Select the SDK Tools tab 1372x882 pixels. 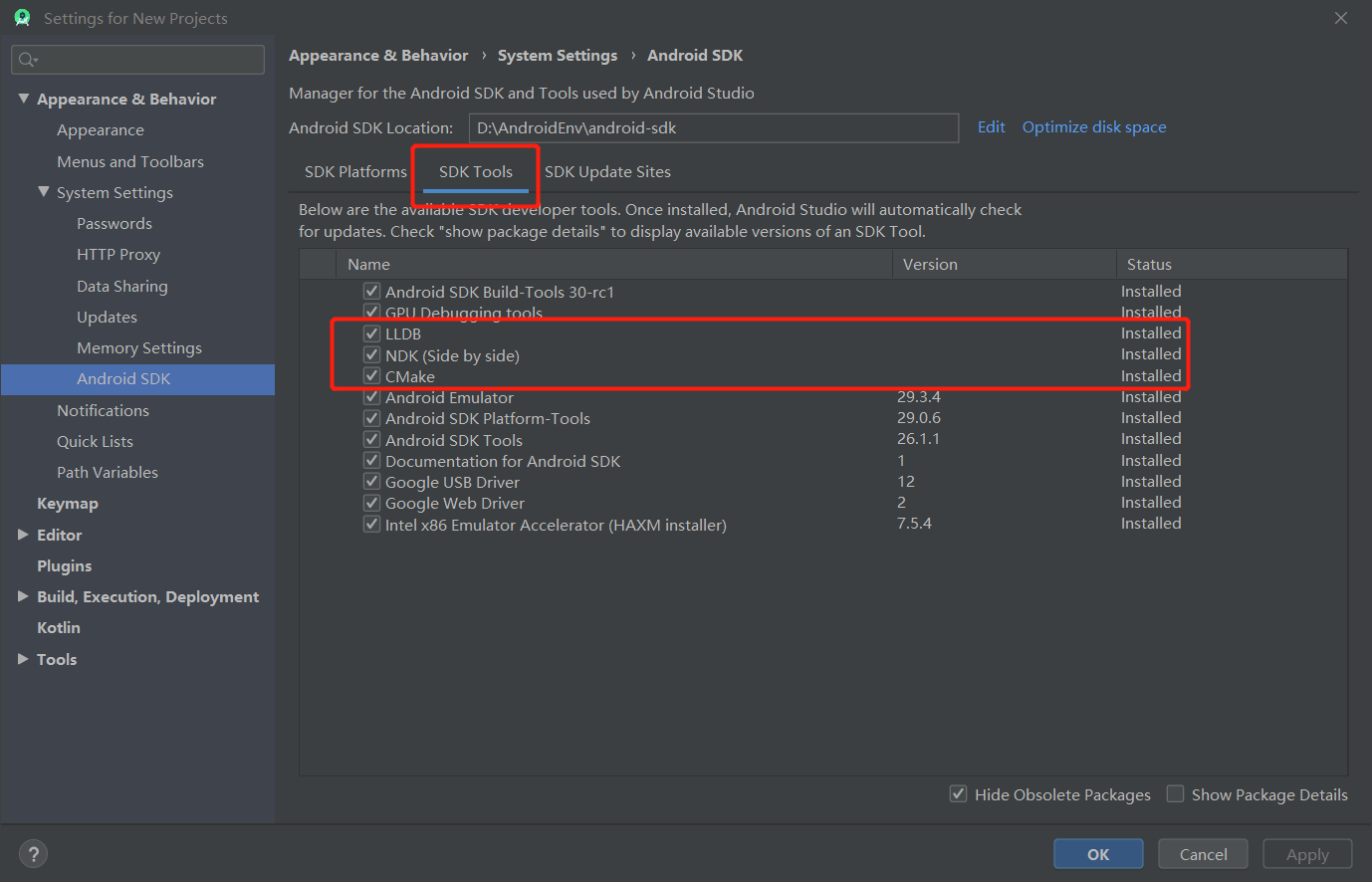[x=476, y=171]
